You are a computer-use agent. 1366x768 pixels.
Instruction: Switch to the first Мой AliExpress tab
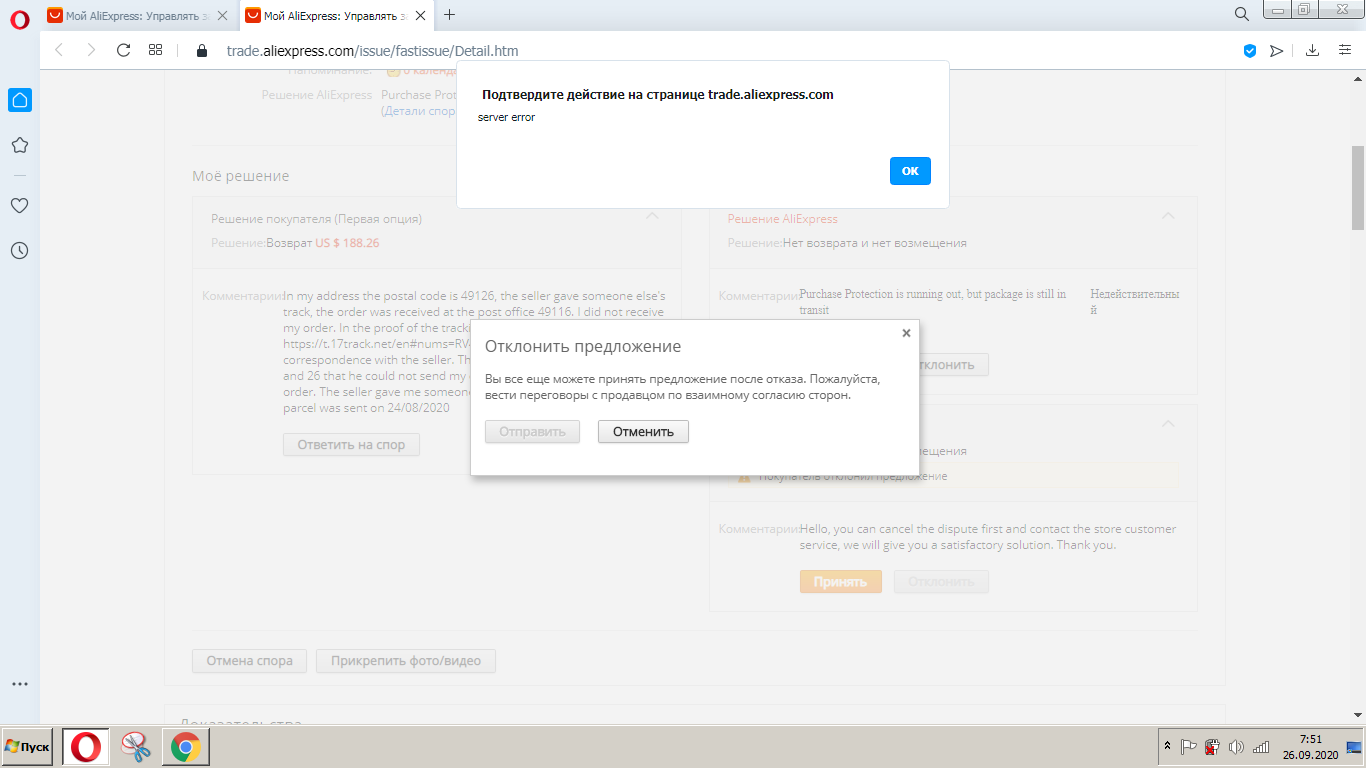138,15
